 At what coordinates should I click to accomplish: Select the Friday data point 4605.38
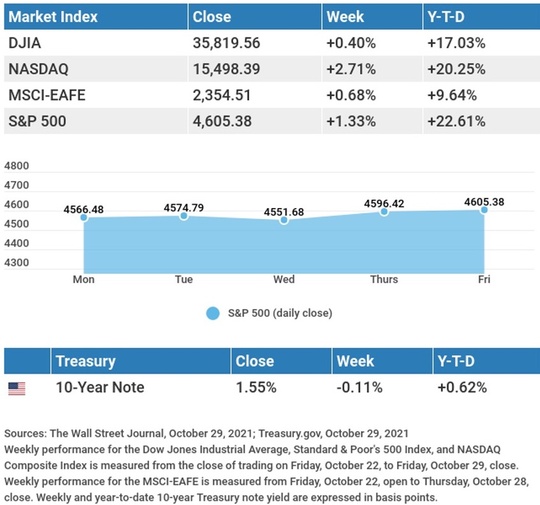(x=484, y=210)
